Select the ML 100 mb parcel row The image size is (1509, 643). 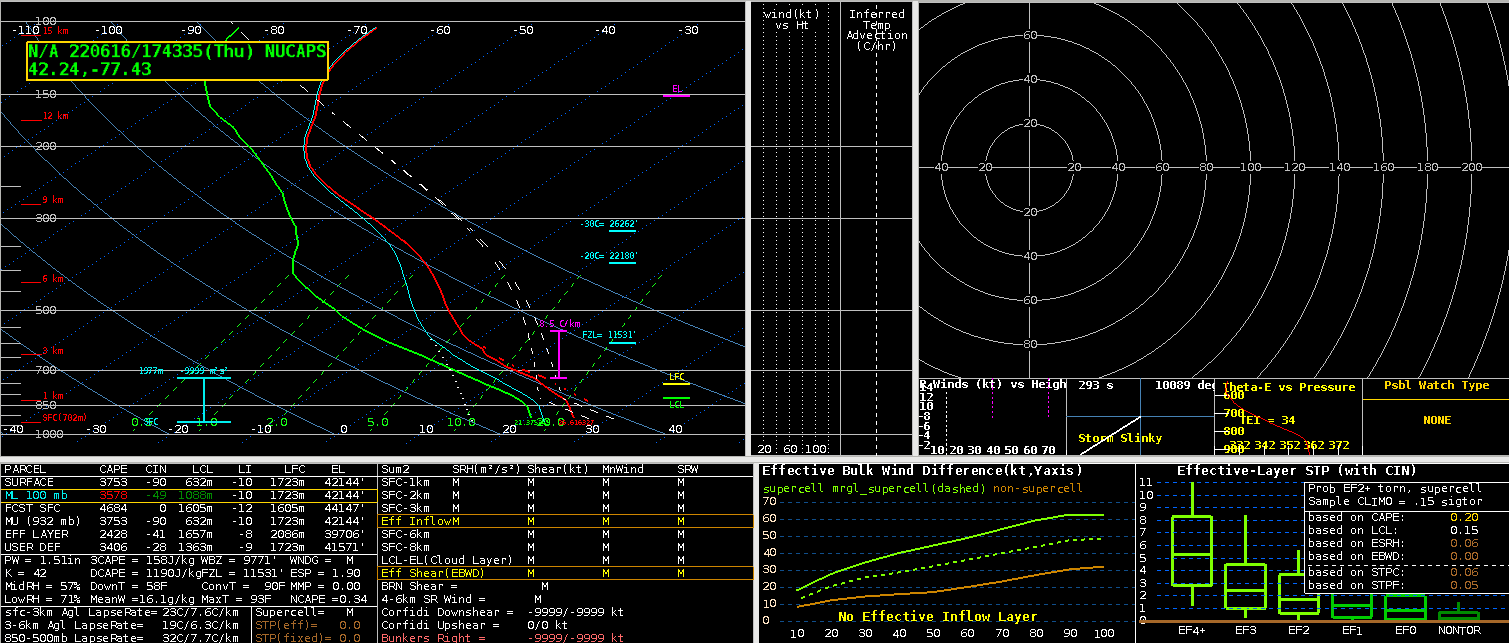(x=188, y=495)
